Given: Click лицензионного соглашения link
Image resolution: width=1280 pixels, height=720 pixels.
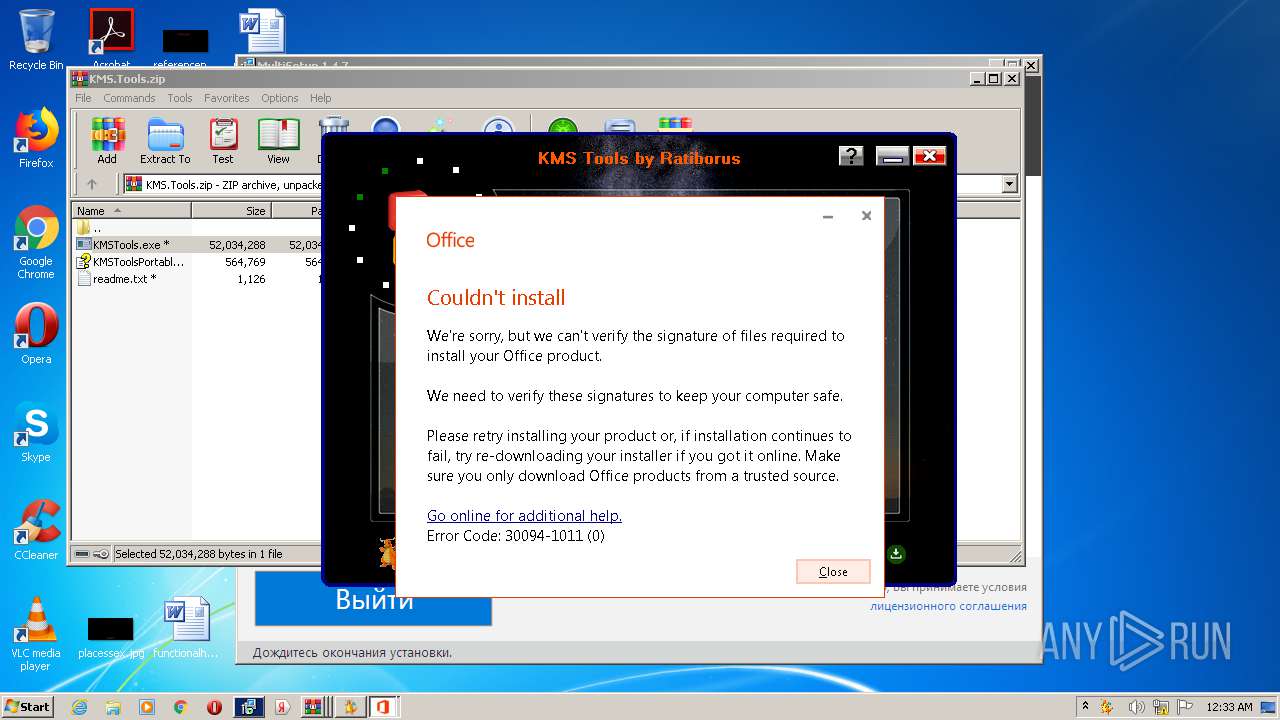Looking at the screenshot, I should [948, 606].
